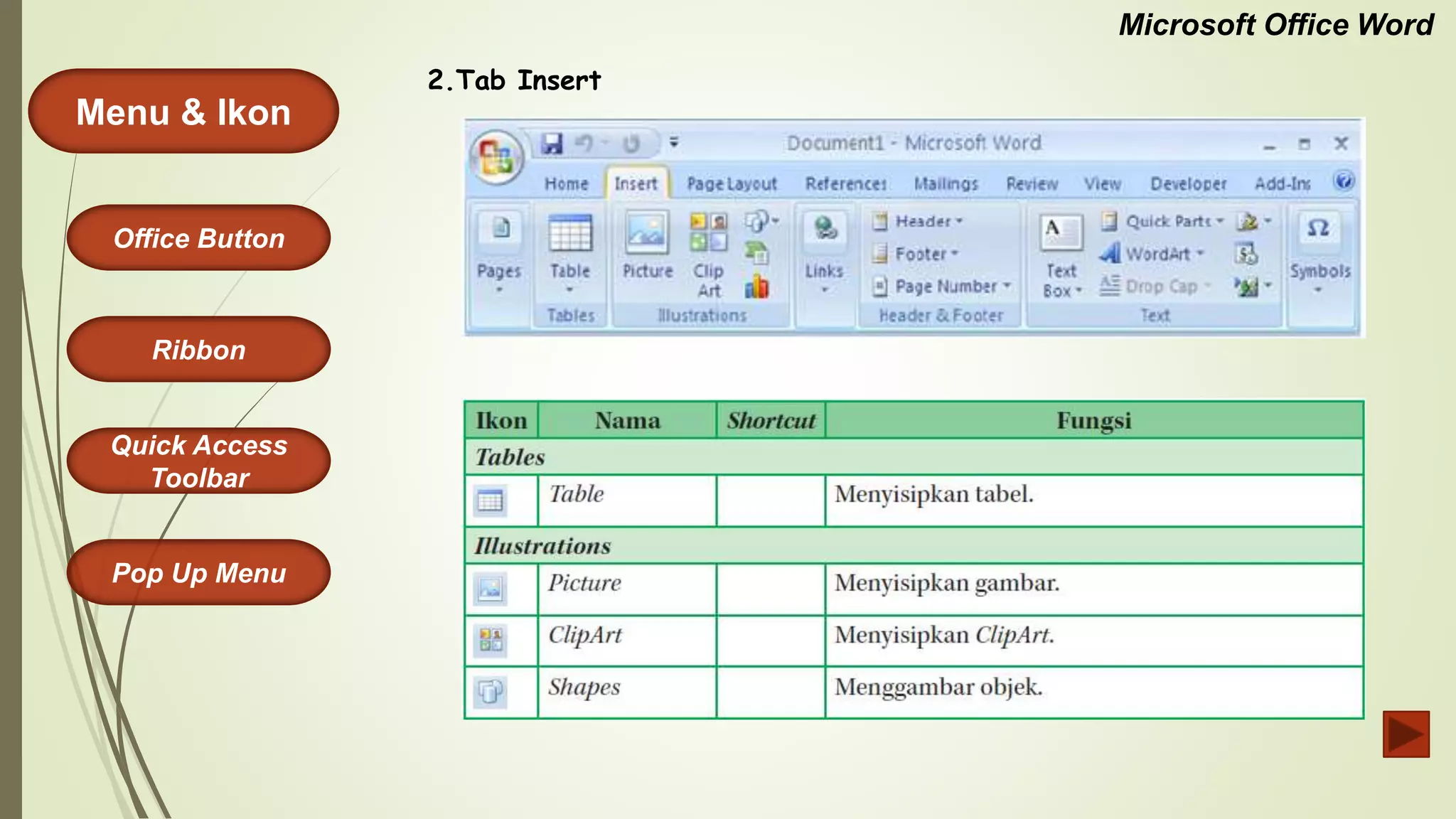Click the Menu & Ikon button
1456x819 pixels.
(183, 112)
